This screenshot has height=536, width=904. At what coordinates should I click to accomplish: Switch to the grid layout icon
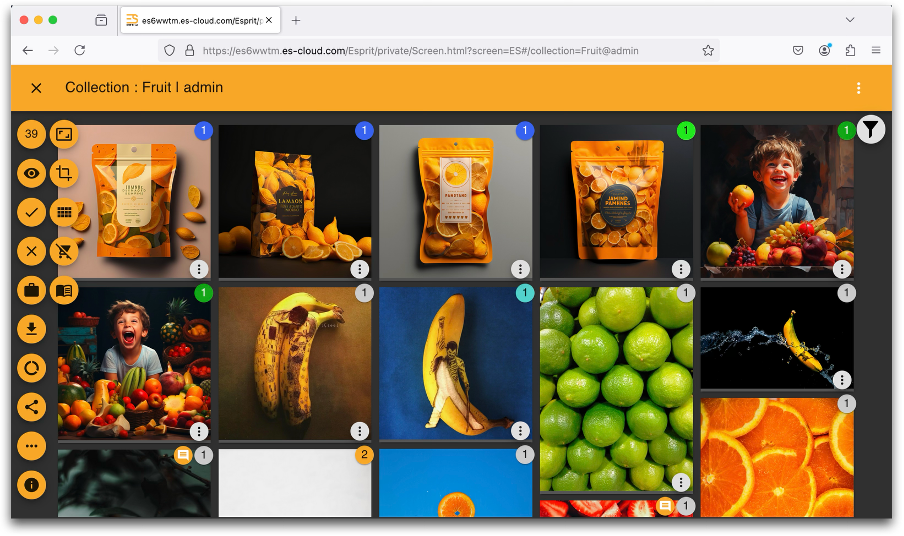tap(64, 212)
